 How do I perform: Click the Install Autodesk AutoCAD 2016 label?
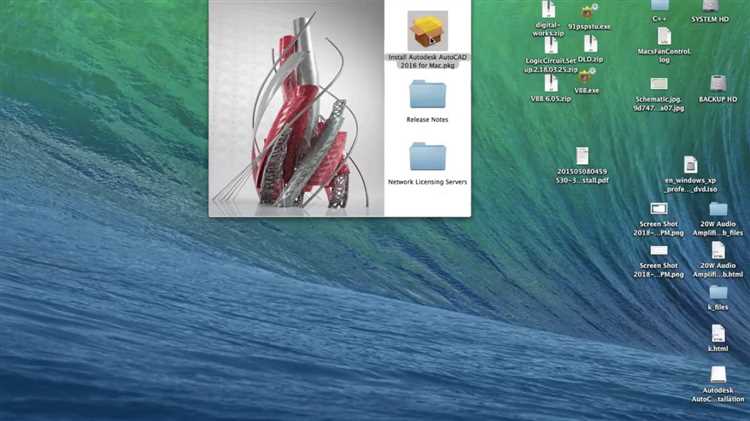[428, 61]
